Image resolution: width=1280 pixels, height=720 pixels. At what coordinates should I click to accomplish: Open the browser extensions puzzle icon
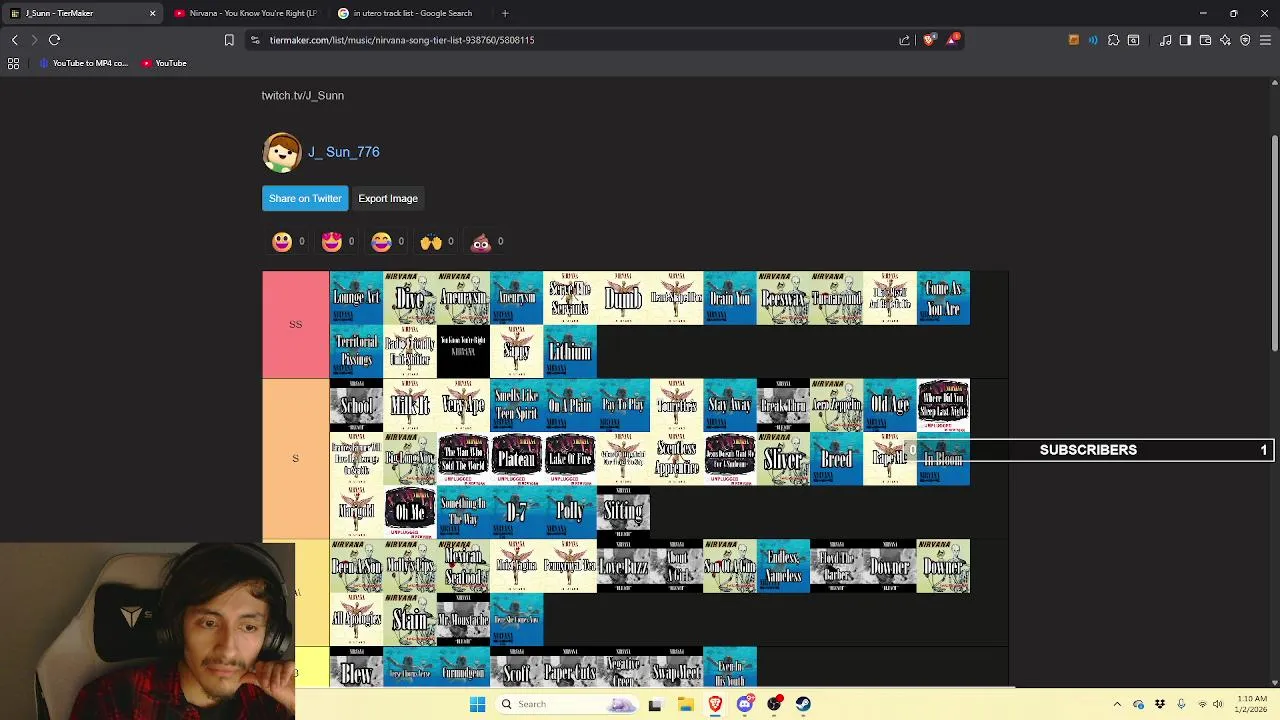point(1113,40)
